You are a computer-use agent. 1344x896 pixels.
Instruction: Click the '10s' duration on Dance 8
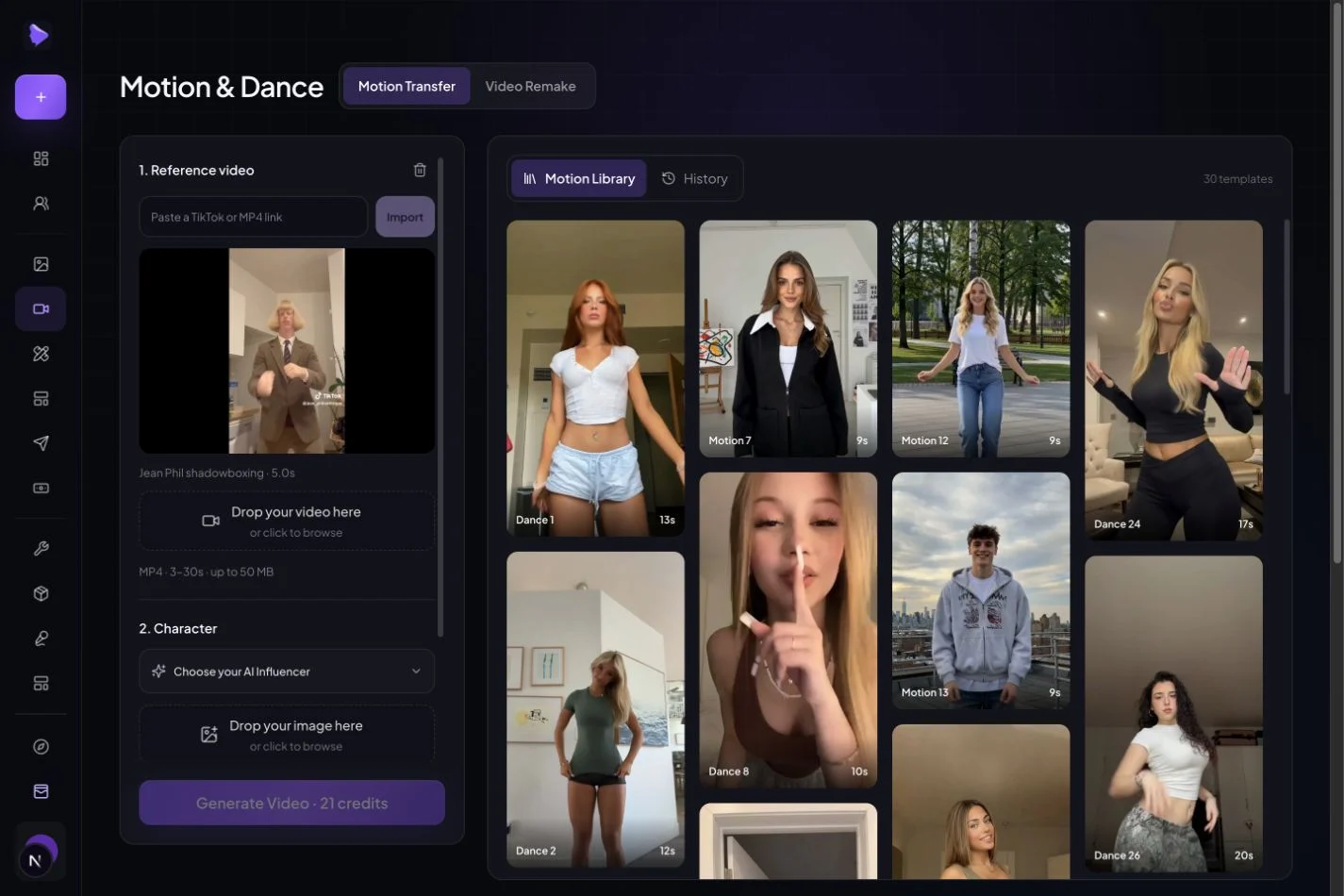click(858, 772)
